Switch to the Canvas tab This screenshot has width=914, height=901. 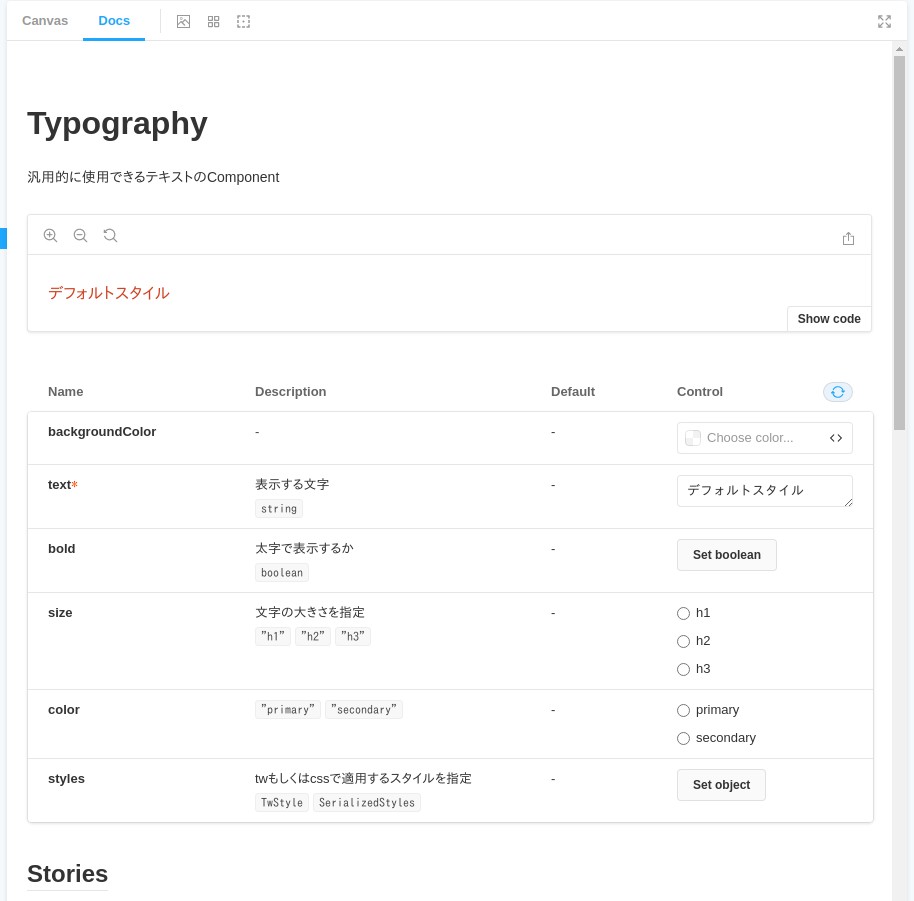pos(45,21)
